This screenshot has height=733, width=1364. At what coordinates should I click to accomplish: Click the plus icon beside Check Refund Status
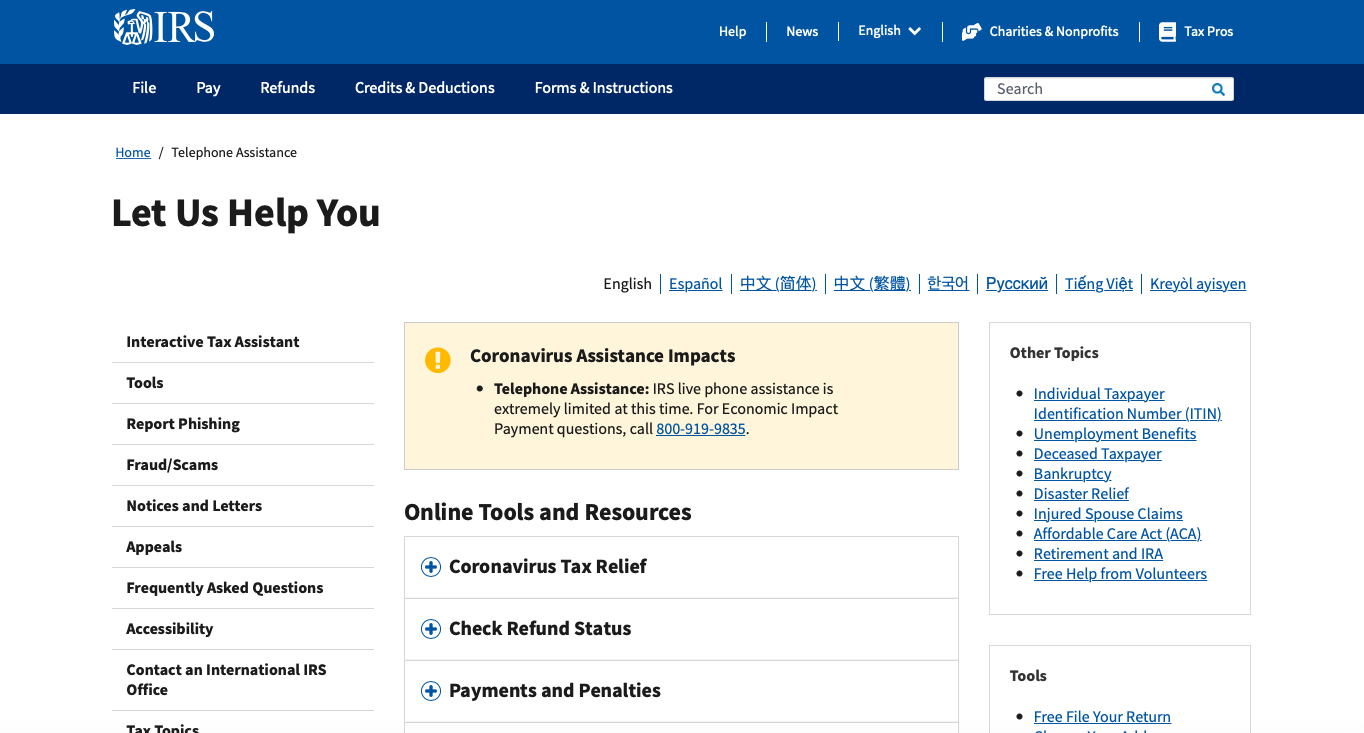pyautogui.click(x=431, y=629)
